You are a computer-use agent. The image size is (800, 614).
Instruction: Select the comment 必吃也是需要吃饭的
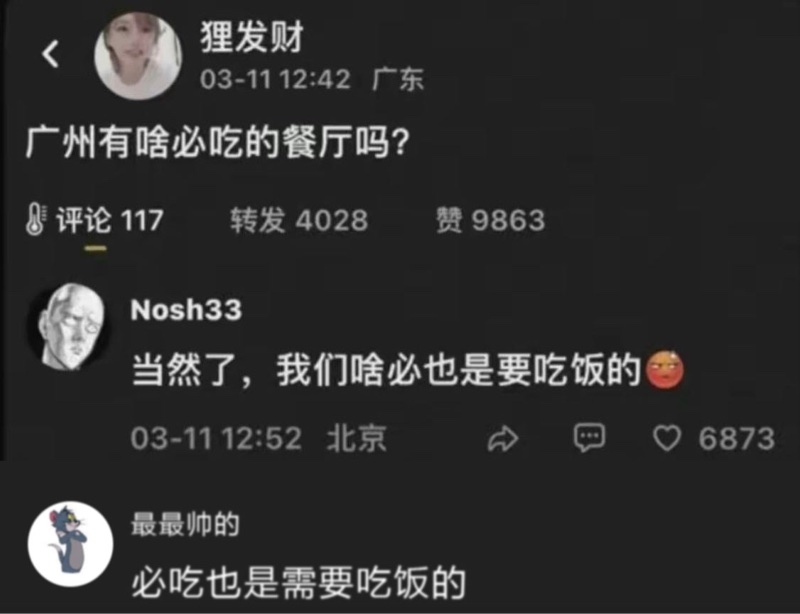tap(299, 583)
